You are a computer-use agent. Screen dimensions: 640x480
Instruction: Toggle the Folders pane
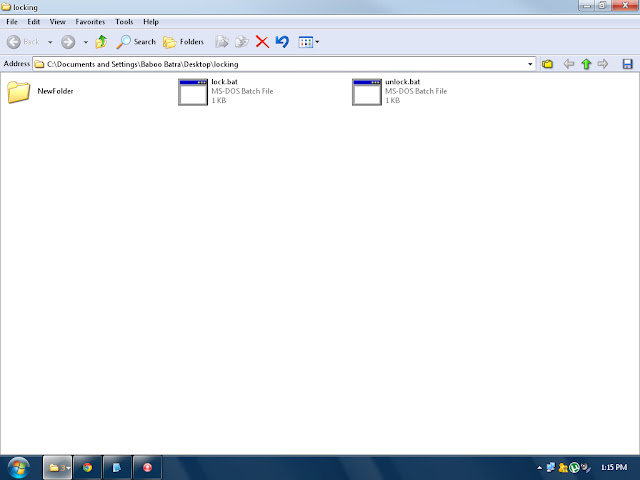coord(183,42)
